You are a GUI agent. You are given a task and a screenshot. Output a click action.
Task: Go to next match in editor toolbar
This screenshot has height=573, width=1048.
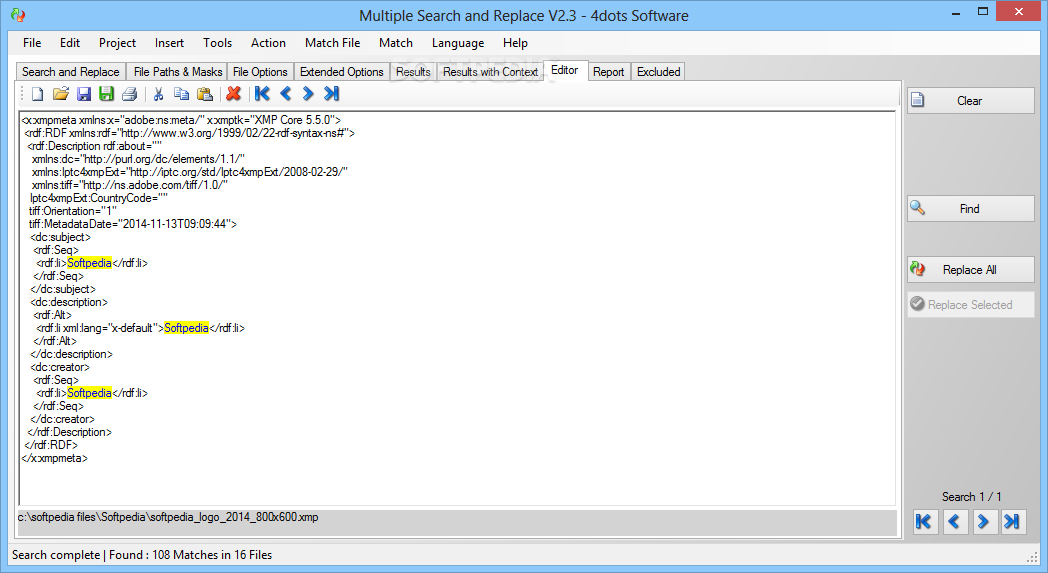point(308,94)
